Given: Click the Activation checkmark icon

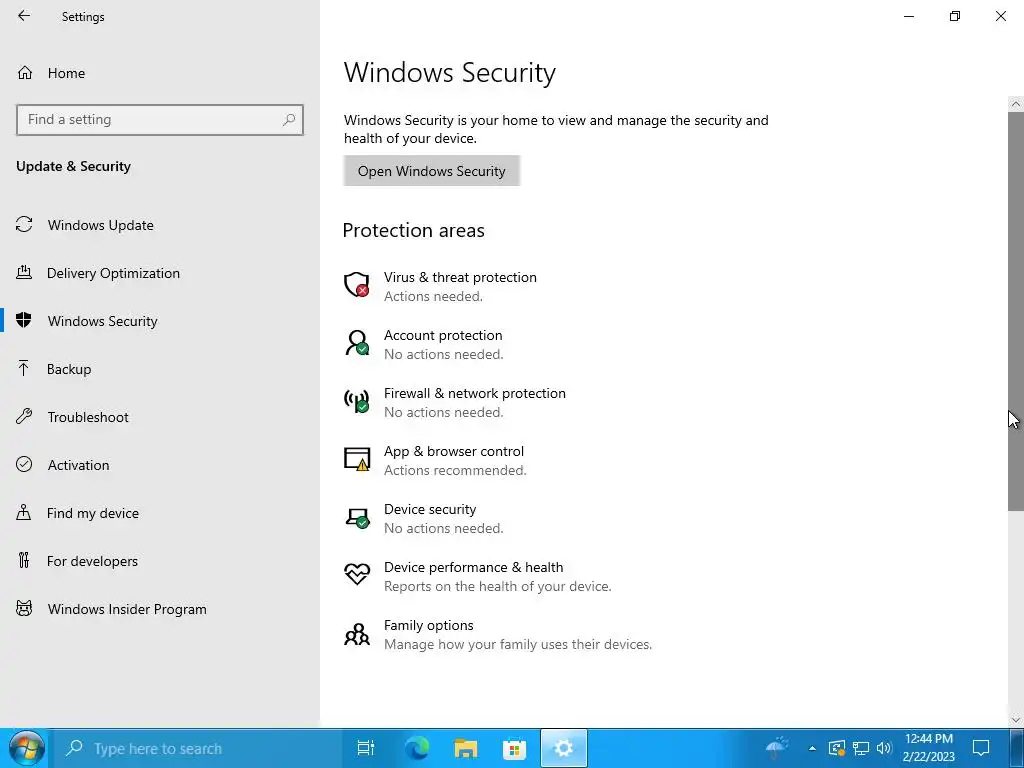Looking at the screenshot, I should tap(24, 464).
